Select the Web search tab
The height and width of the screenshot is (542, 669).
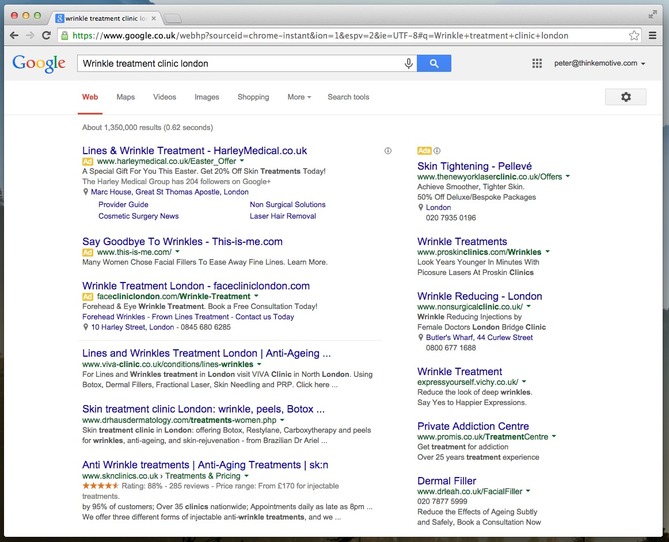coord(90,97)
